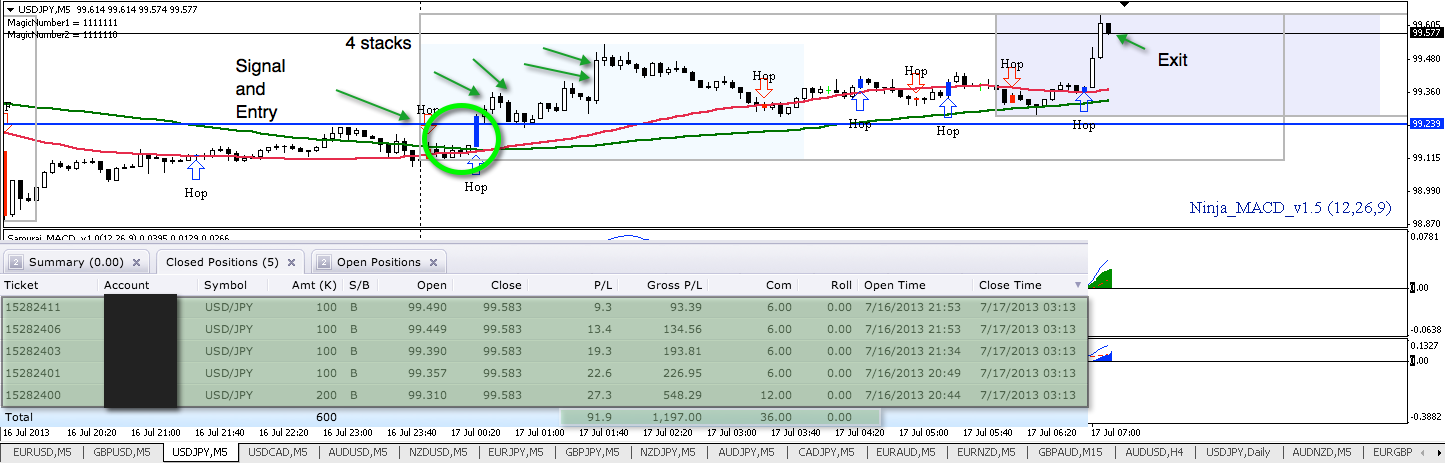Switch to EURJPY,M5 chart tab
The height and width of the screenshot is (464, 1445).
[517, 453]
